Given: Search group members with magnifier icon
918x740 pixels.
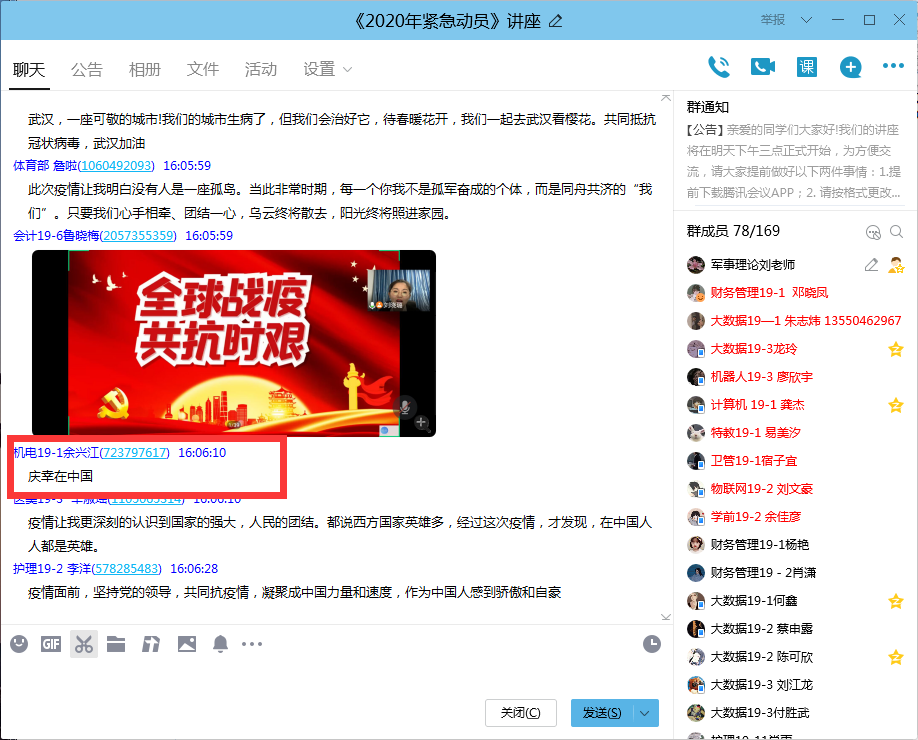Looking at the screenshot, I should click(896, 232).
